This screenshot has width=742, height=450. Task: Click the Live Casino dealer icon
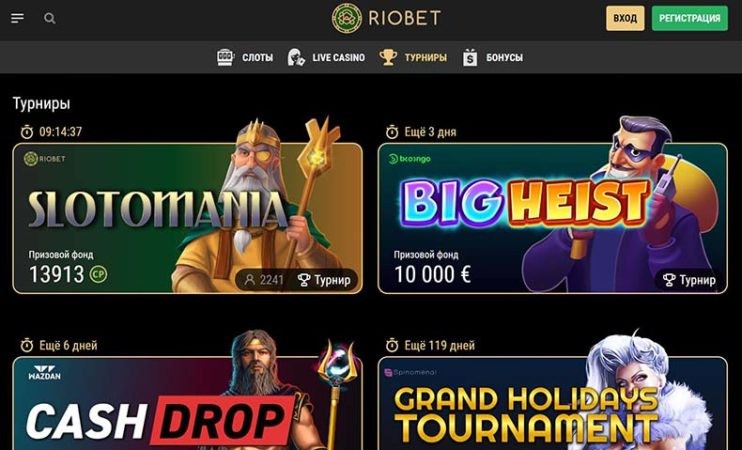tap(296, 57)
